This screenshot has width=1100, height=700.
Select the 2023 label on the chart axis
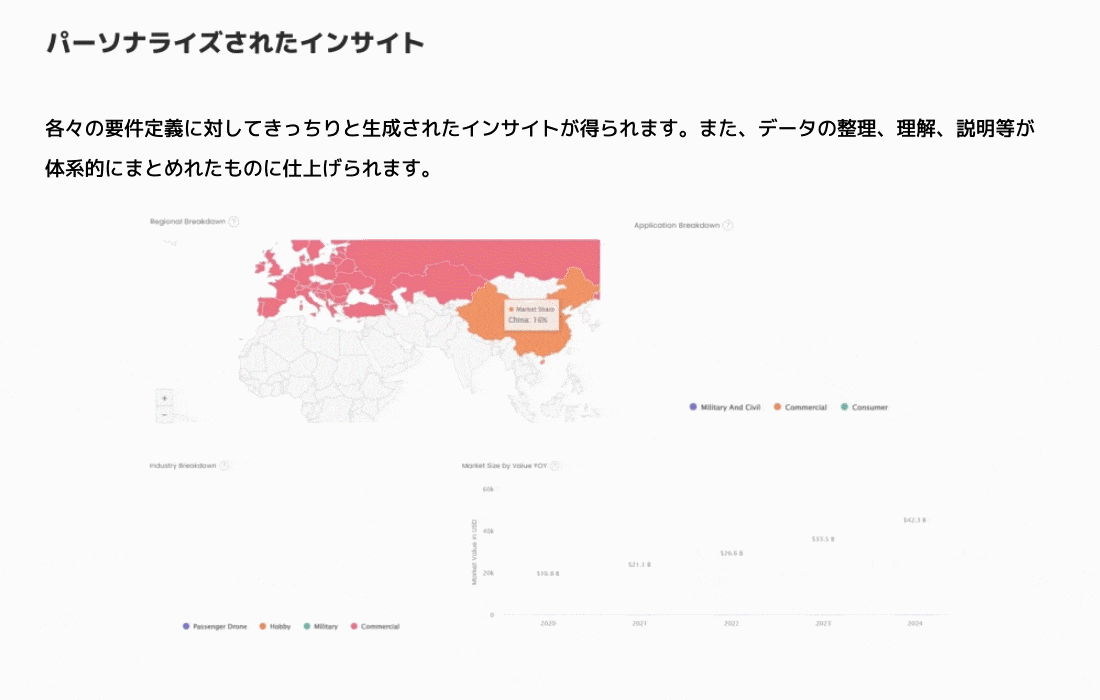[823, 624]
